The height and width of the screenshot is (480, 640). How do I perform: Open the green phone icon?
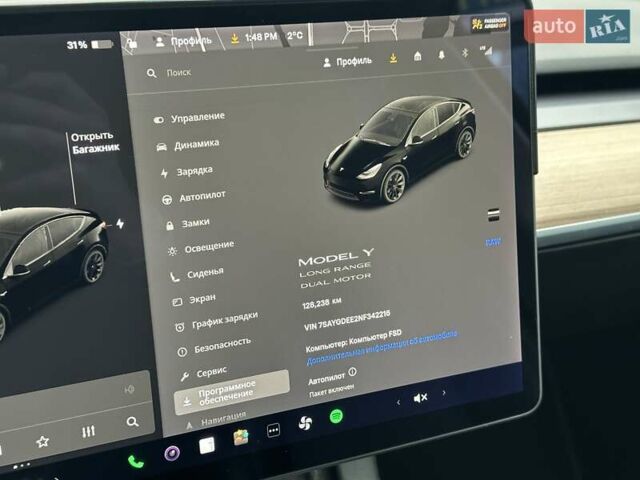136,462
